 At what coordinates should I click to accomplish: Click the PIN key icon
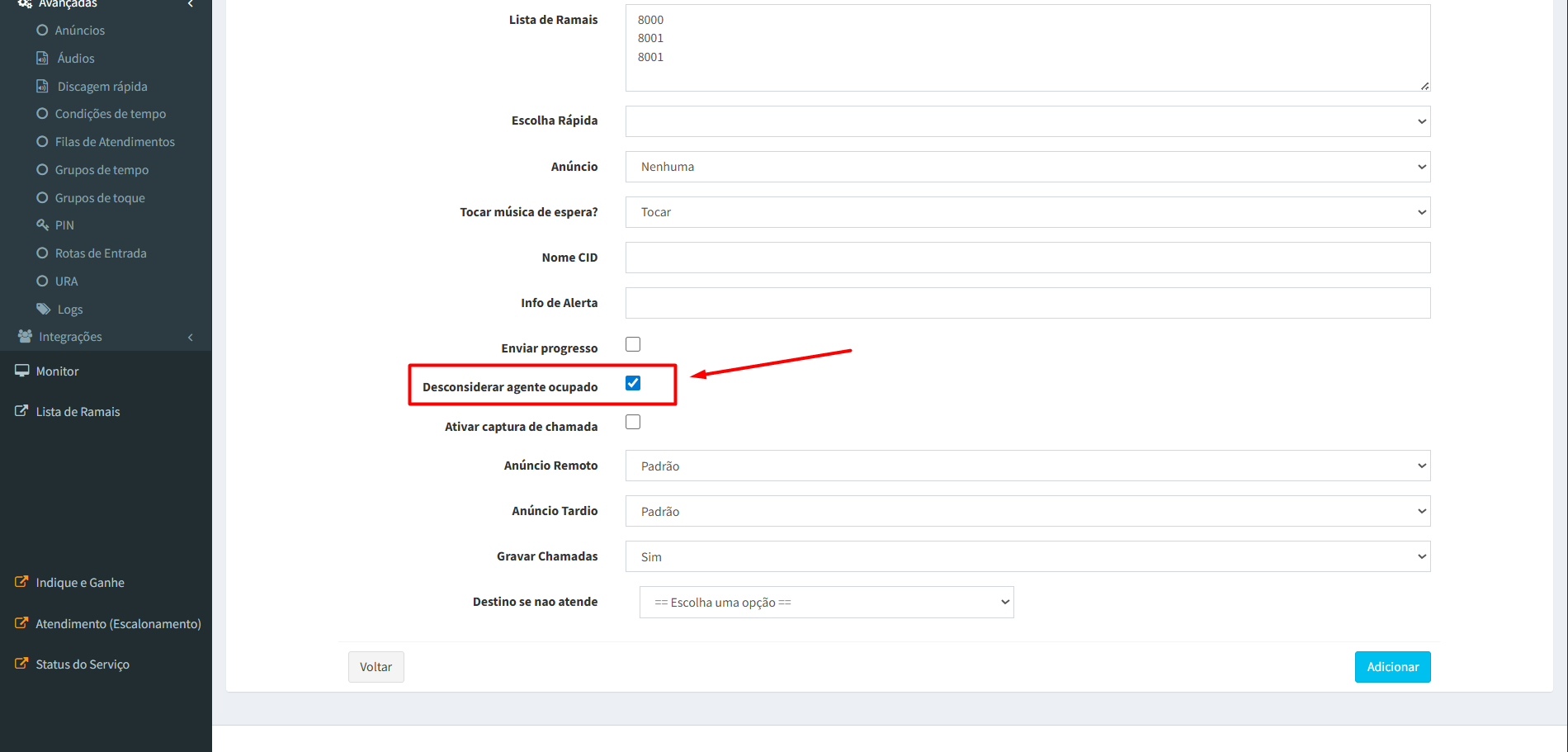point(43,225)
